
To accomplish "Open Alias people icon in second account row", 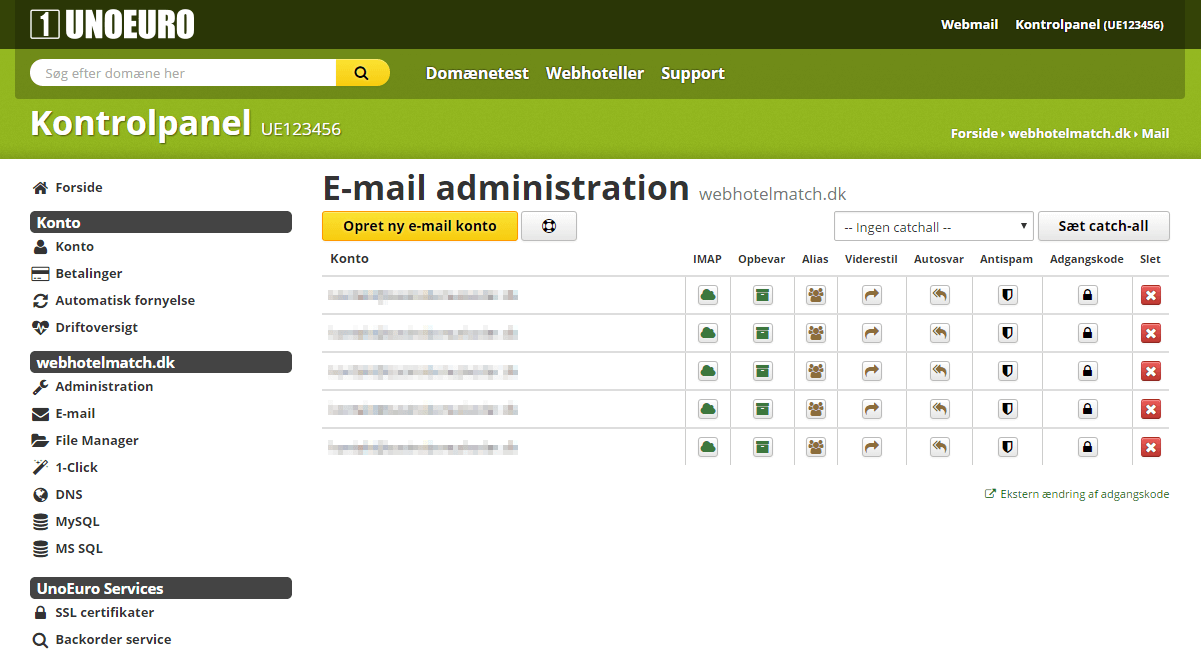I will coord(817,333).
